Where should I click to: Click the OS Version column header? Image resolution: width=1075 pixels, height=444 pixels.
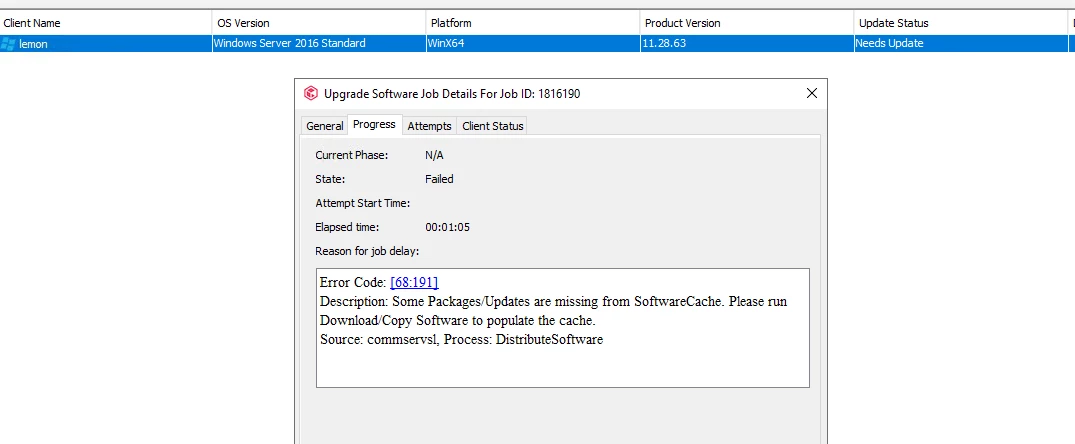tap(243, 23)
